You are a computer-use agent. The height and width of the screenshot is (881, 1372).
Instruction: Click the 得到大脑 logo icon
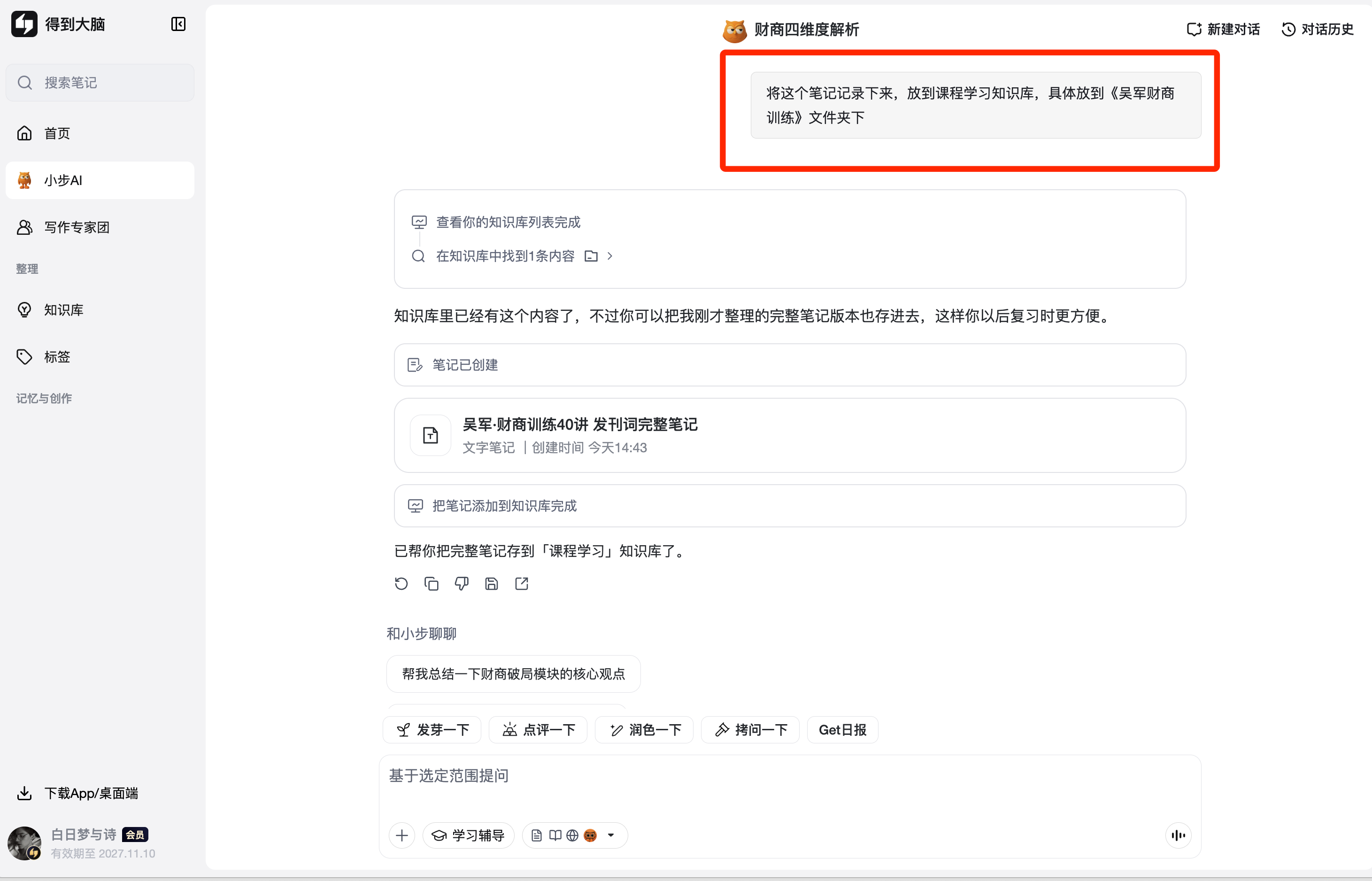[x=24, y=24]
